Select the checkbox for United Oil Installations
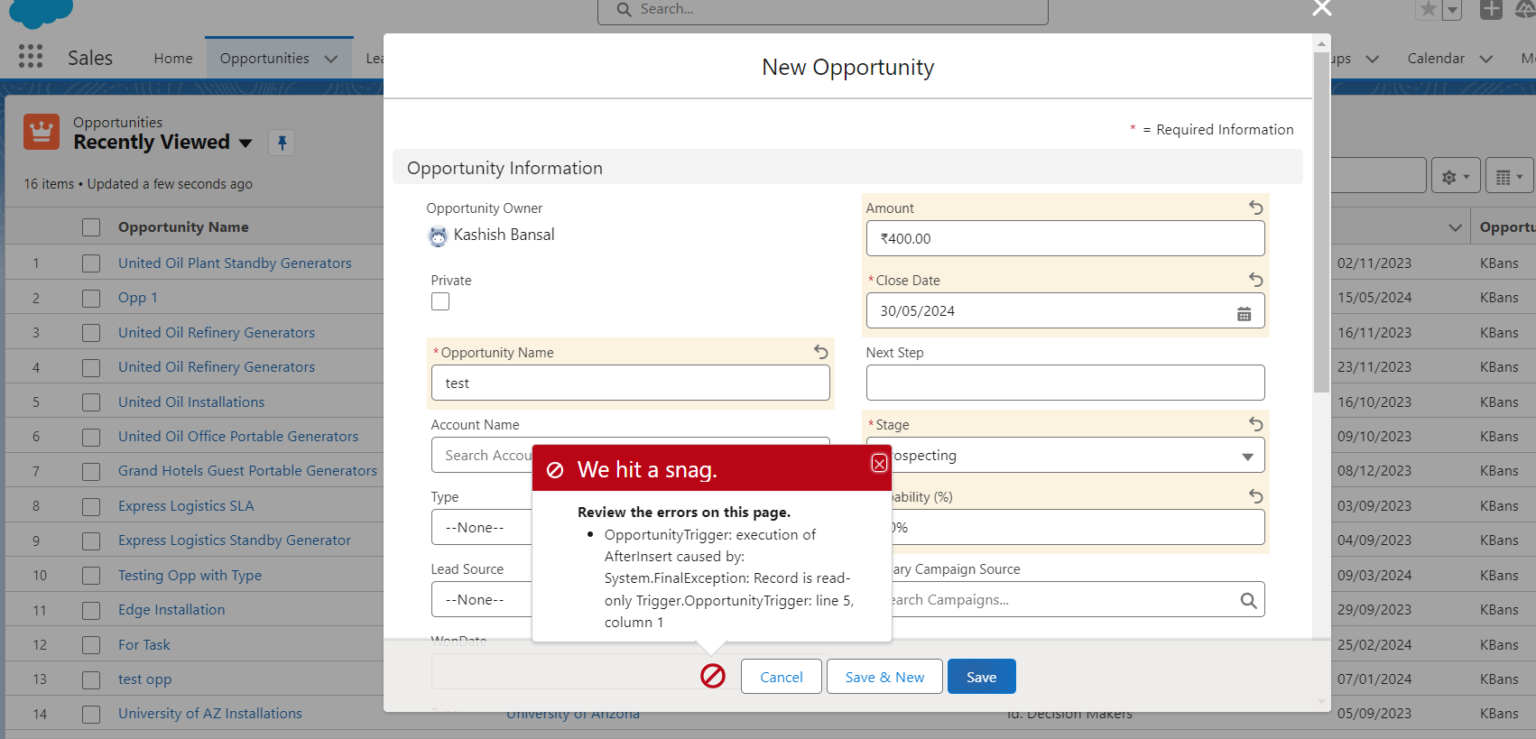 (91, 401)
